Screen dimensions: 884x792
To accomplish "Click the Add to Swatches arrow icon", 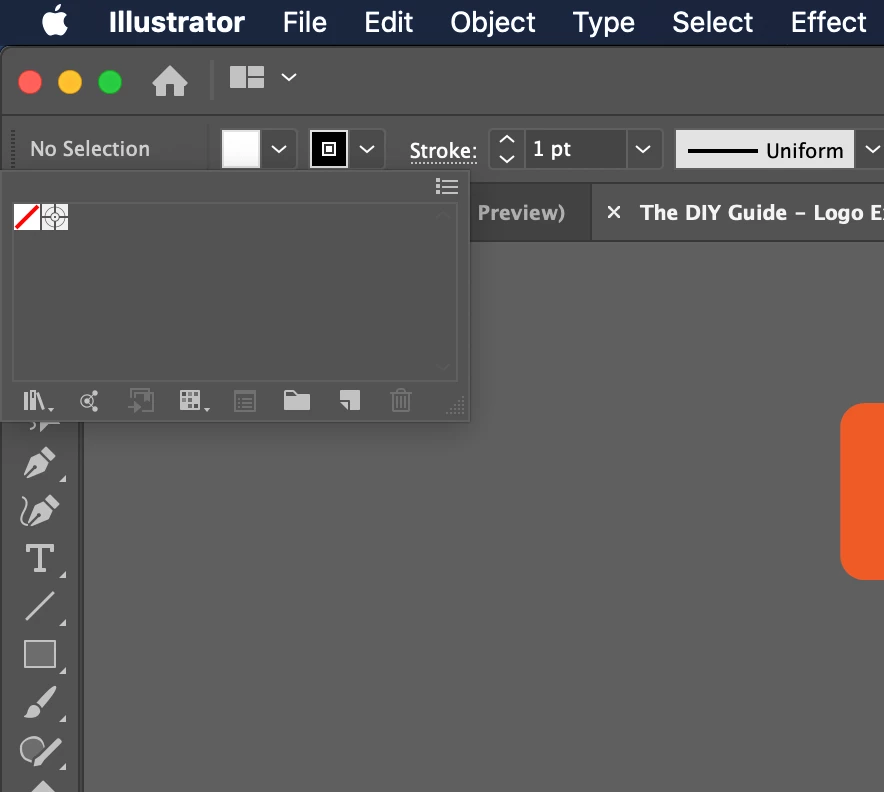I will pos(141,401).
